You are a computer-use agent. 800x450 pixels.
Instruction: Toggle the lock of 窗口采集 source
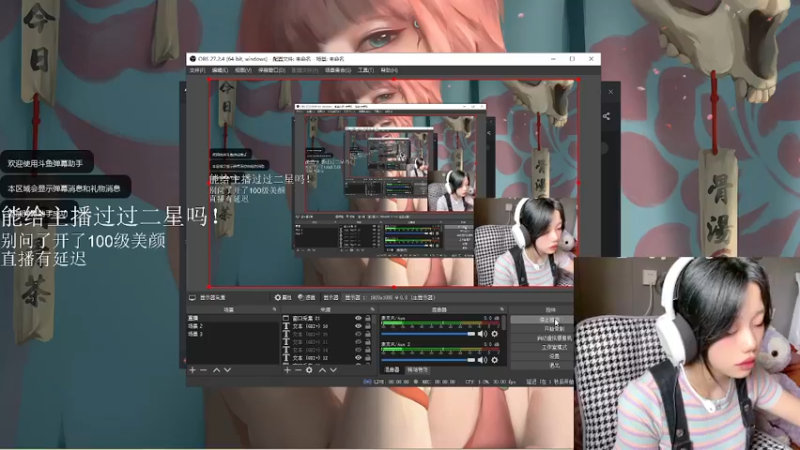(367, 318)
